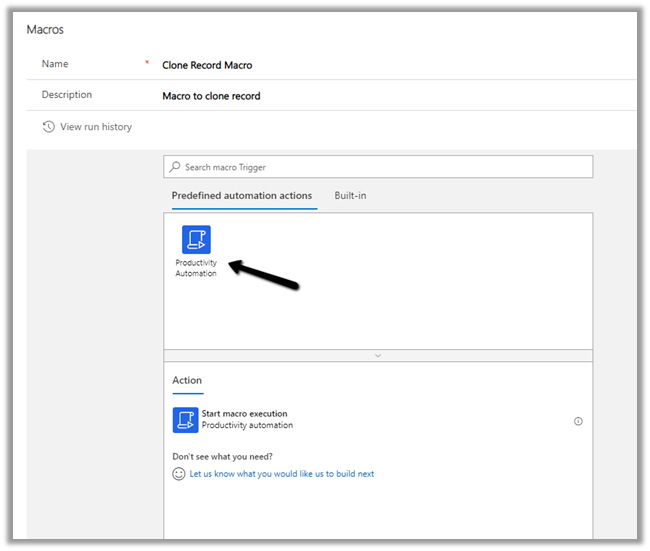Focus the Search macro Trigger field
Image resolution: width=650 pixels, height=551 pixels.
385,167
